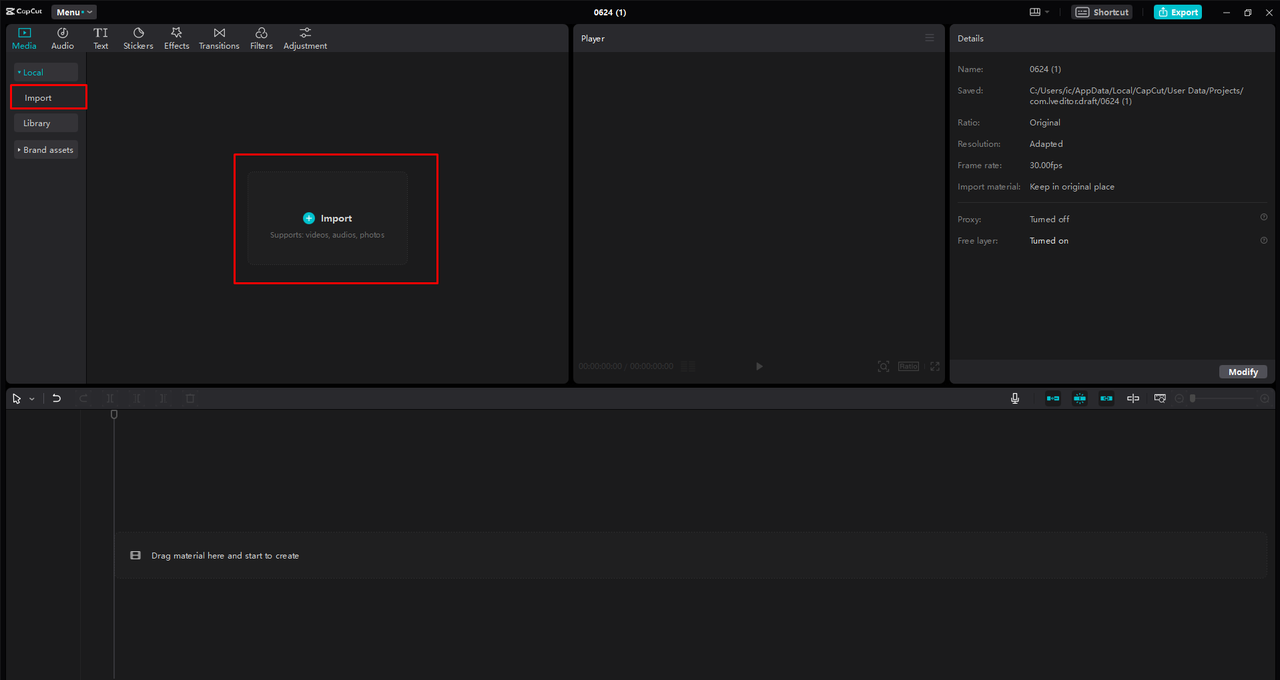The height and width of the screenshot is (680, 1280).
Task: Click the zoom-to-fit preview icon
Action: [x=883, y=367]
